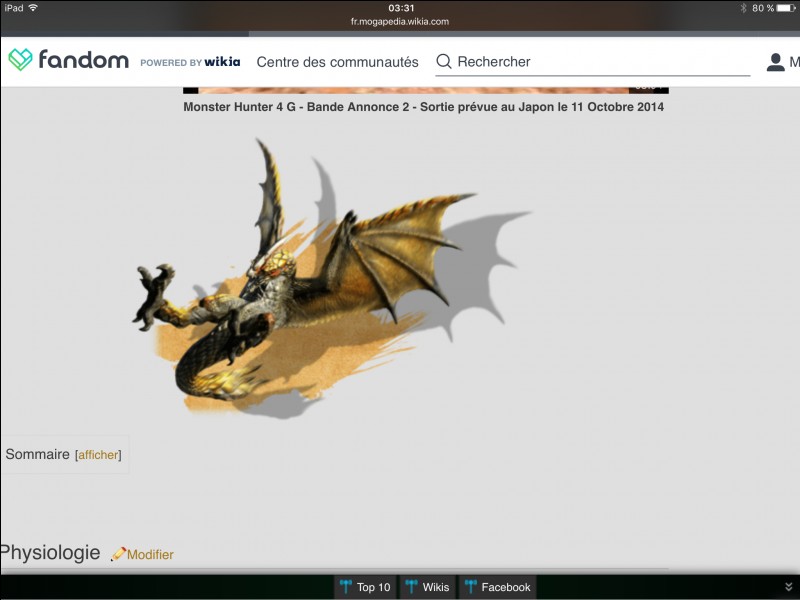Tap the fr.mogapedia.wikia.com address bar
This screenshot has width=800, height=600.
point(400,22)
